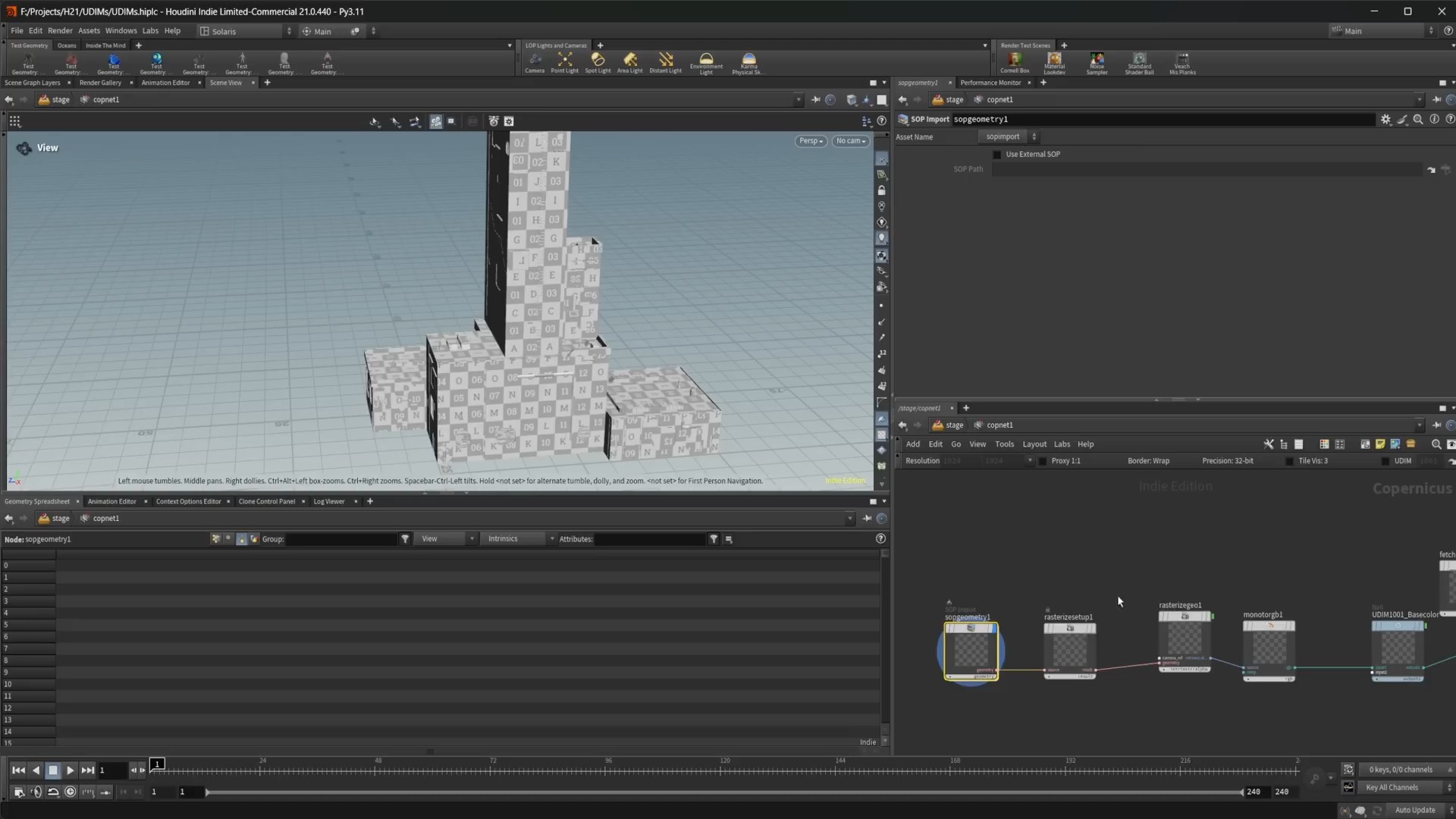Open the Render menu
This screenshot has height=819, width=1456.
point(60,31)
